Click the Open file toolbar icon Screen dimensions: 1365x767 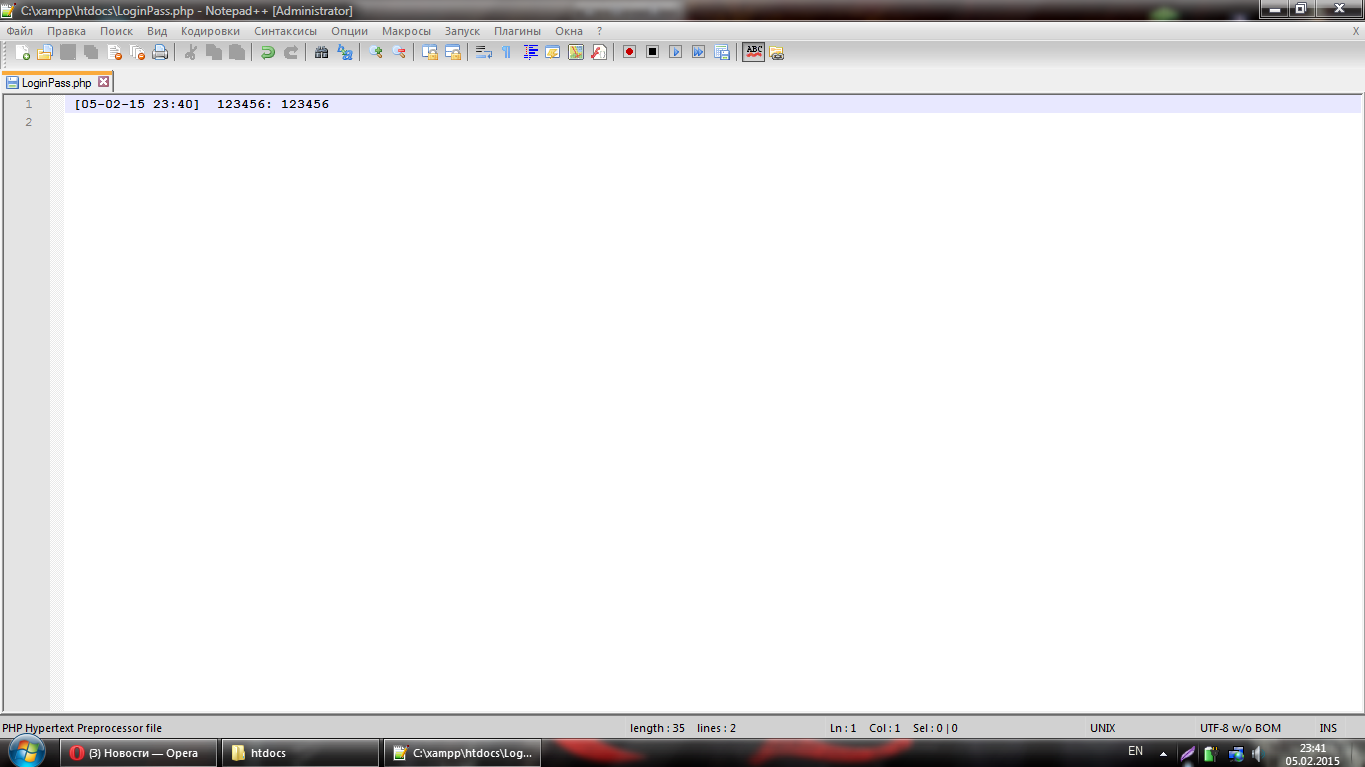click(x=45, y=52)
